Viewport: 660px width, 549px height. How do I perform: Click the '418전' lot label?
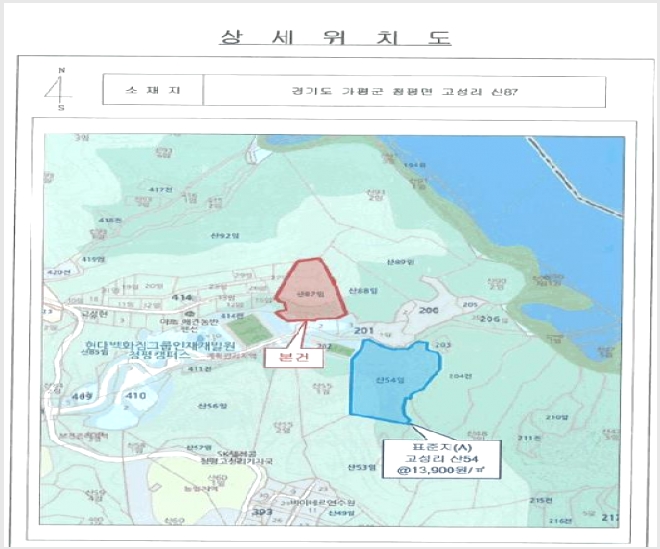[x=111, y=220]
